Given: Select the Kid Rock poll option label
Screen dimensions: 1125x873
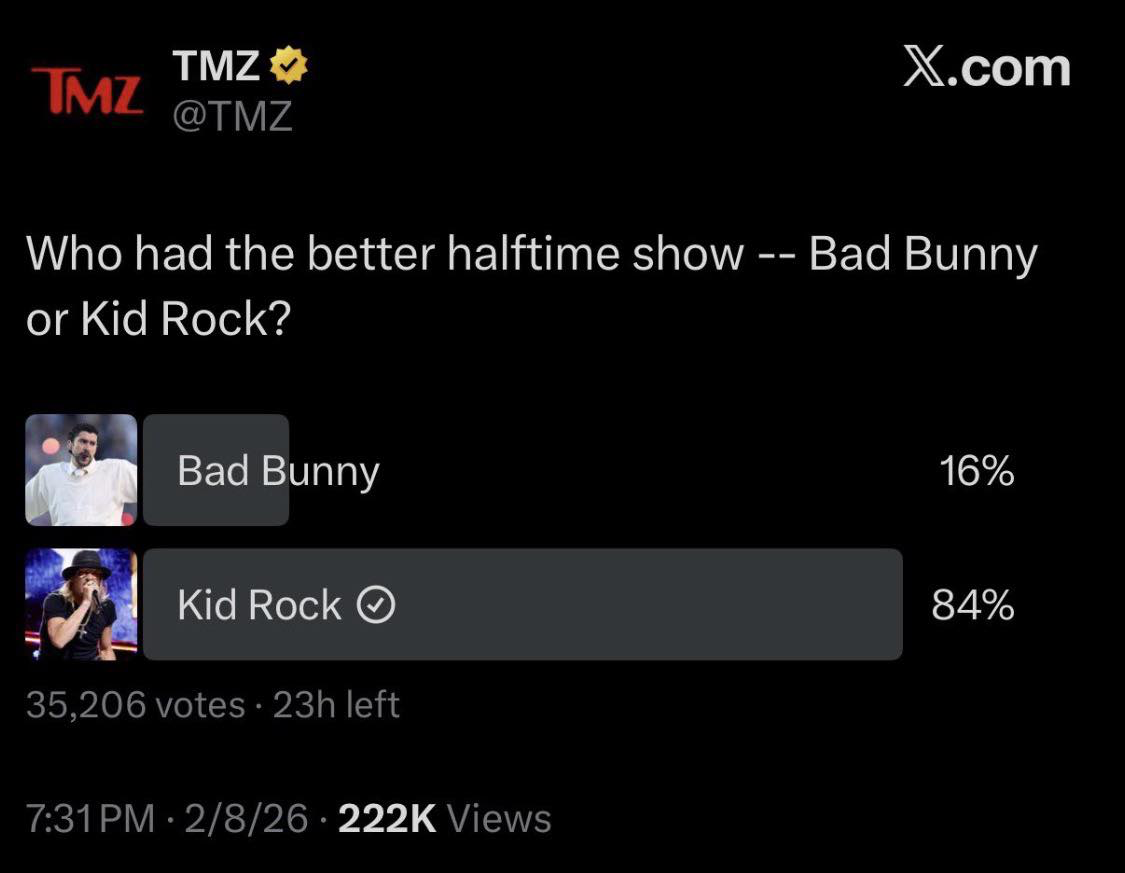Looking at the screenshot, I should (x=259, y=605).
